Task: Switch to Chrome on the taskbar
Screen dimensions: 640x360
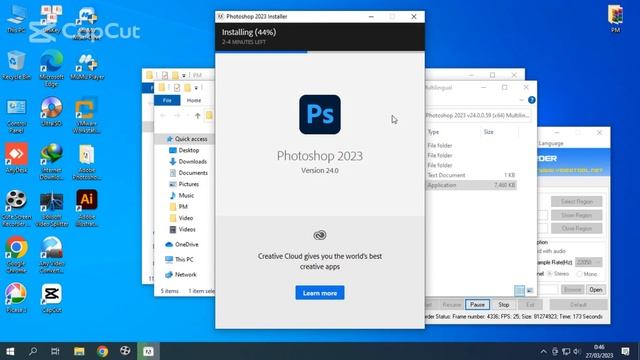Action: tap(102, 351)
